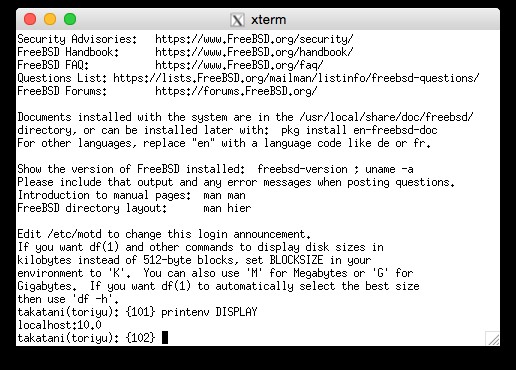Click the FreeBSD FAQ URL
Viewport: 516px width, 370px height.
coord(239,65)
